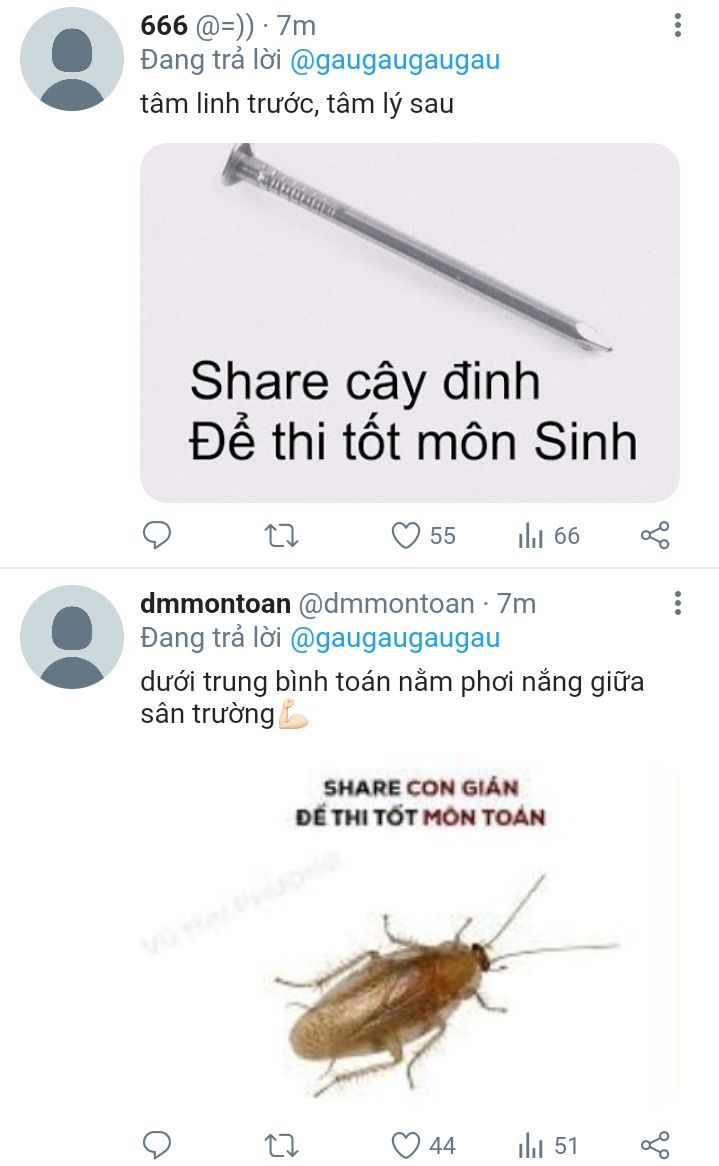Open more options for 666 tweet

point(677,25)
